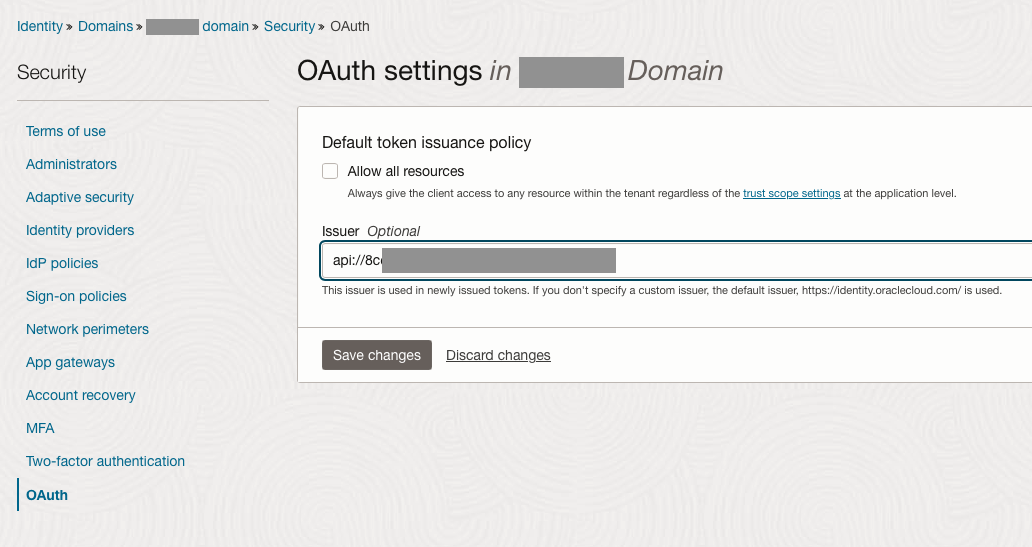Select MFA in Security sidebar
1032x547 pixels.
pos(40,428)
